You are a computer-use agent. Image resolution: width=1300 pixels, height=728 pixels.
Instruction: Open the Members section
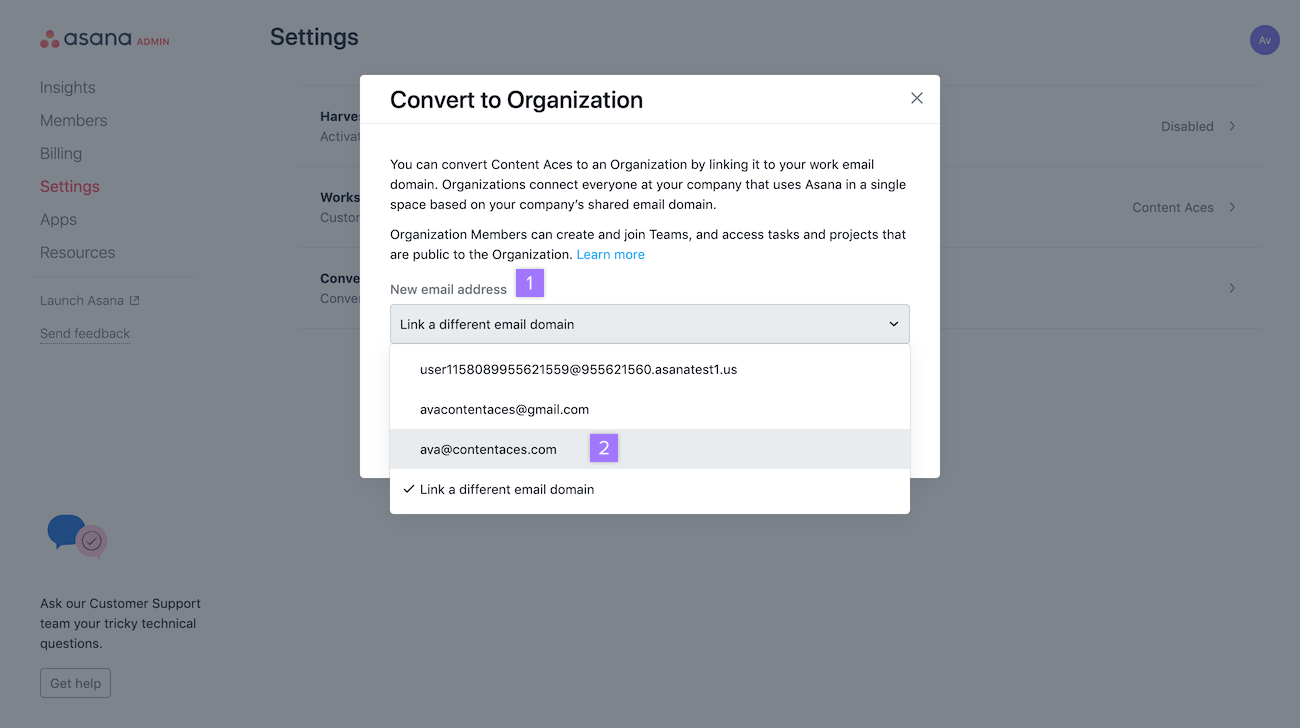coord(73,120)
